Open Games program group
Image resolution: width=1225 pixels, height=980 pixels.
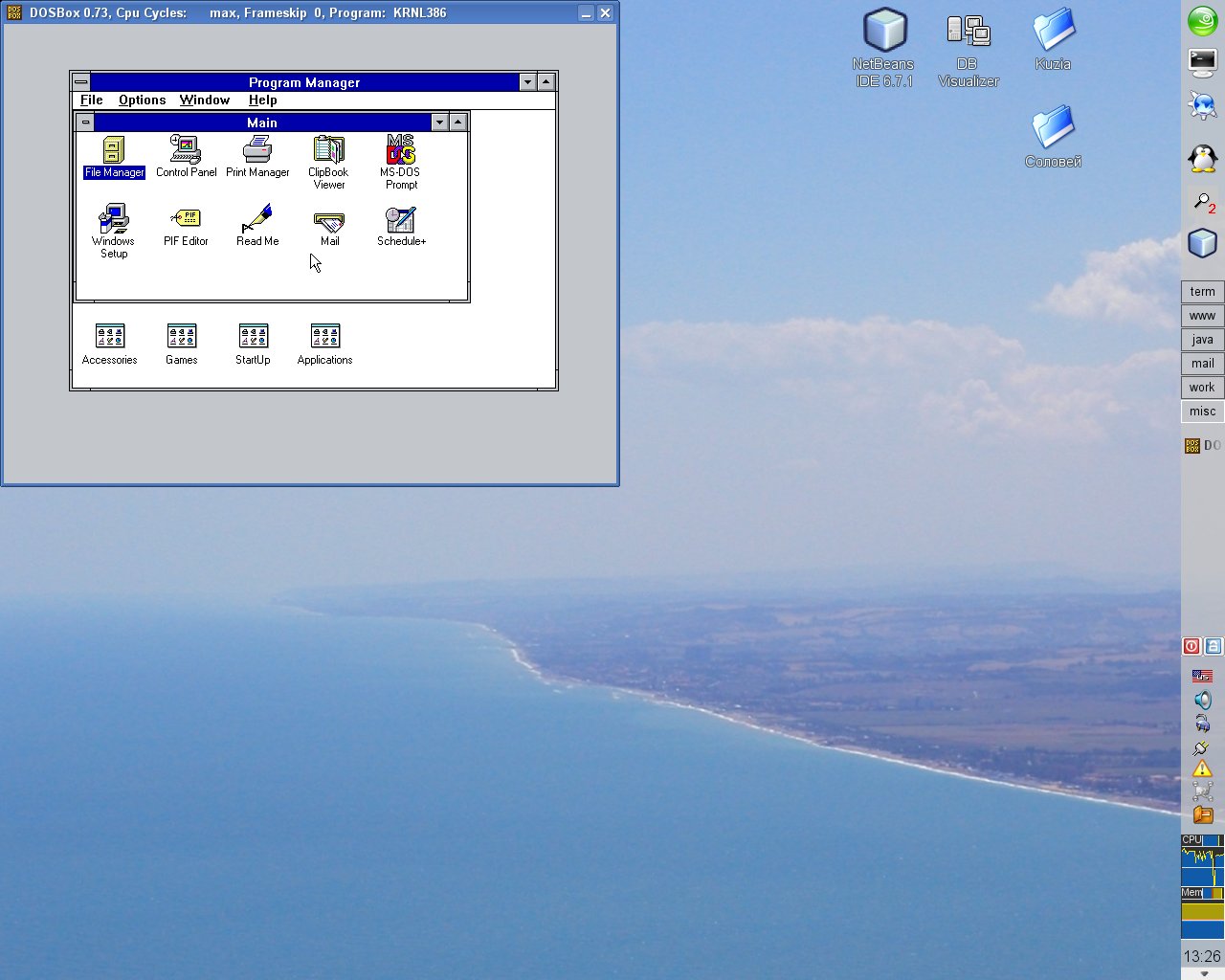click(x=182, y=345)
